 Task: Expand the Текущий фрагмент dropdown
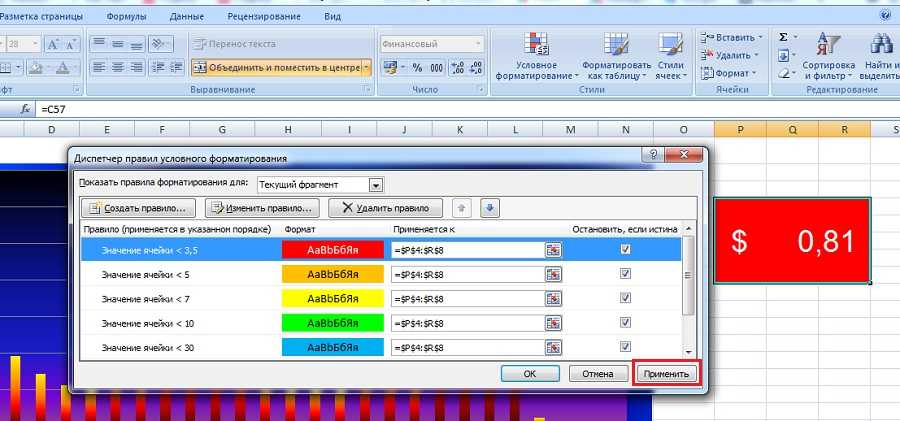tap(375, 185)
